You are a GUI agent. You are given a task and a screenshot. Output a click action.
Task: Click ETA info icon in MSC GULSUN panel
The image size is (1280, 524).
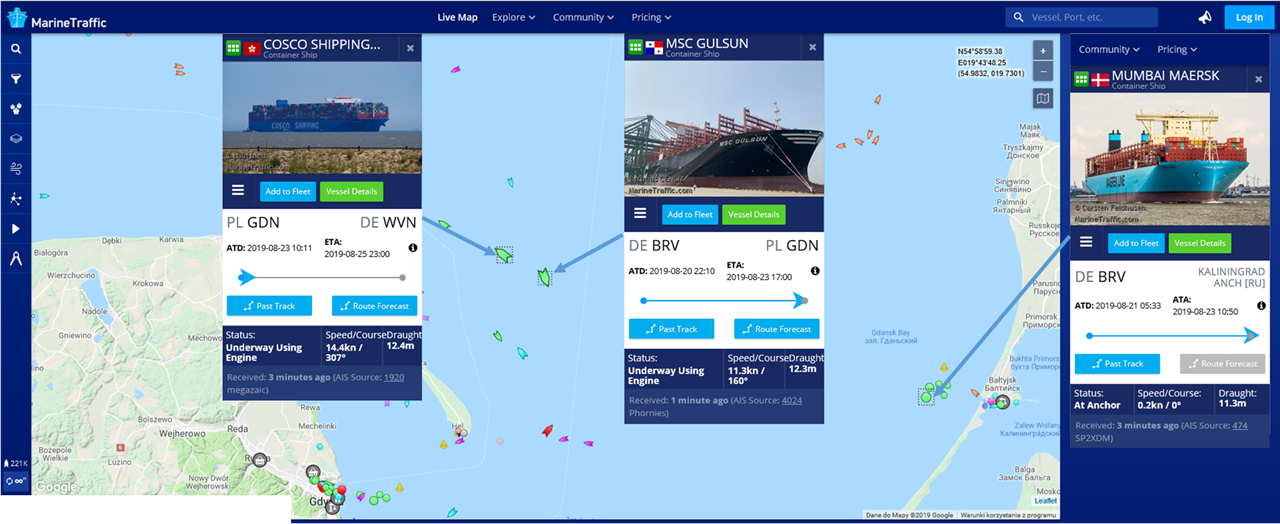(815, 271)
